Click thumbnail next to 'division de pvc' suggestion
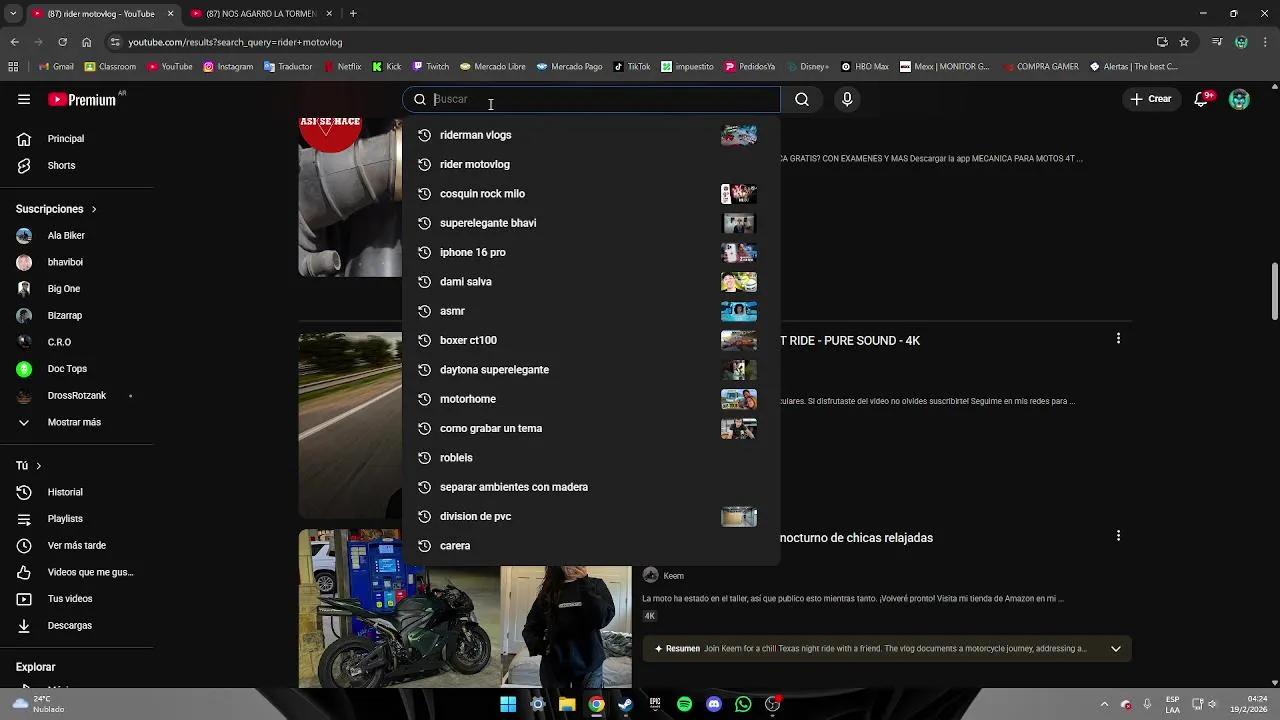This screenshot has height=720, width=1280. coord(739,517)
